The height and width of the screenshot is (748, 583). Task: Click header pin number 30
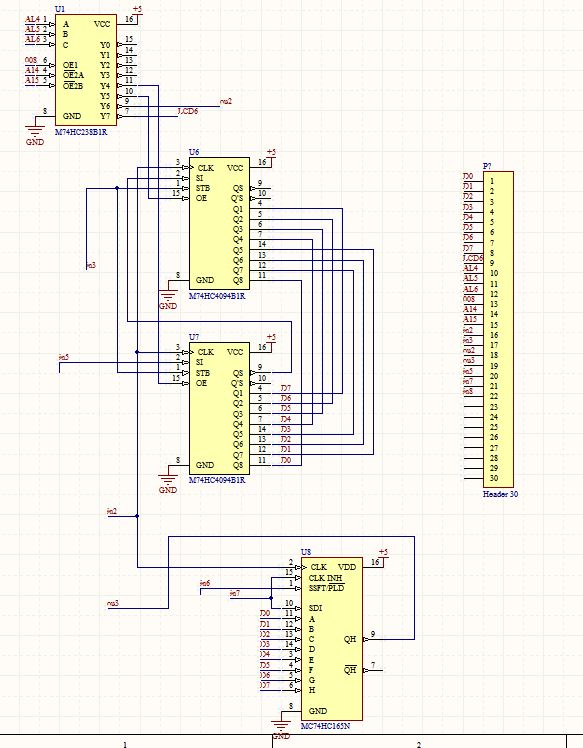494,478
